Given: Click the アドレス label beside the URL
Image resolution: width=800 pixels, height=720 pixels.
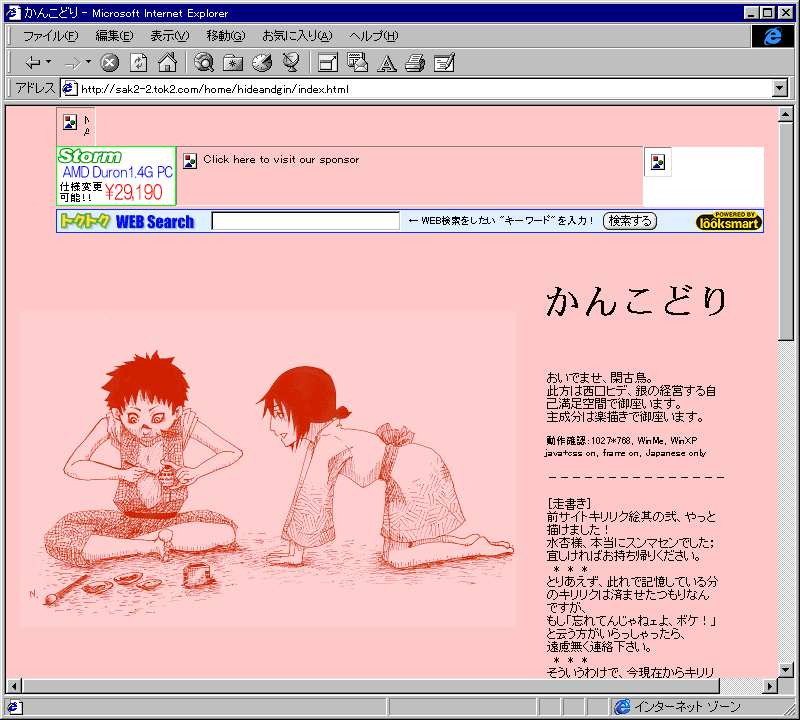Looking at the screenshot, I should (35, 88).
